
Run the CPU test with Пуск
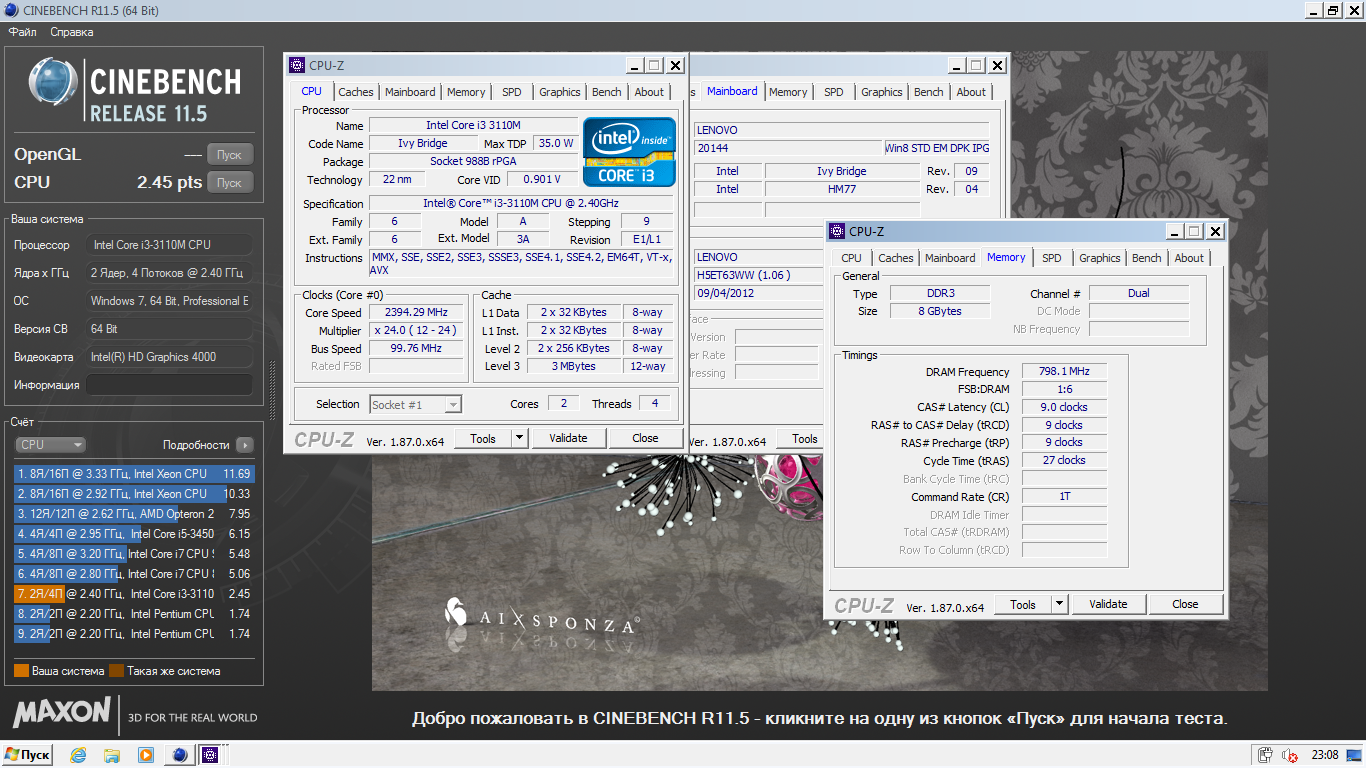point(229,183)
